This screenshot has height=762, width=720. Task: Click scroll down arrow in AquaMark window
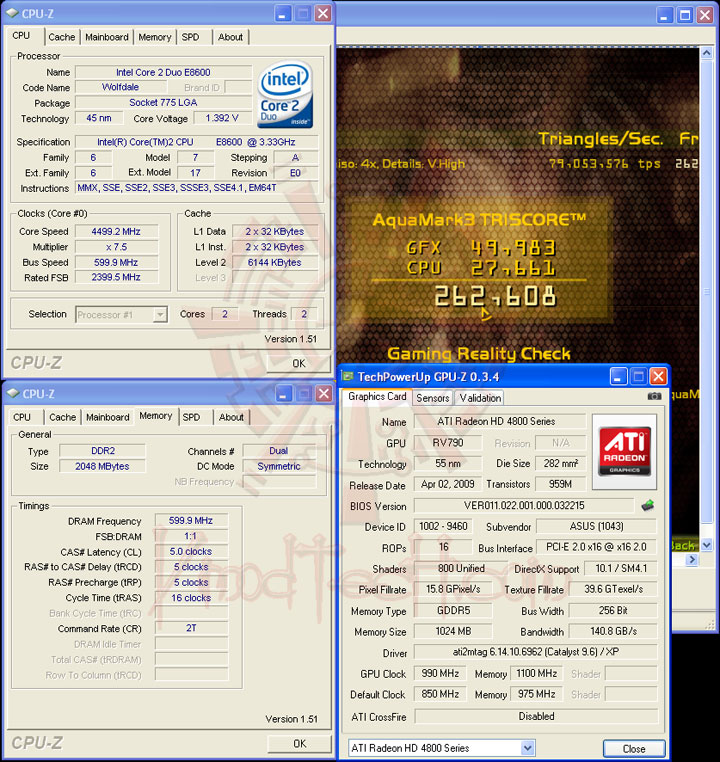tap(706, 545)
